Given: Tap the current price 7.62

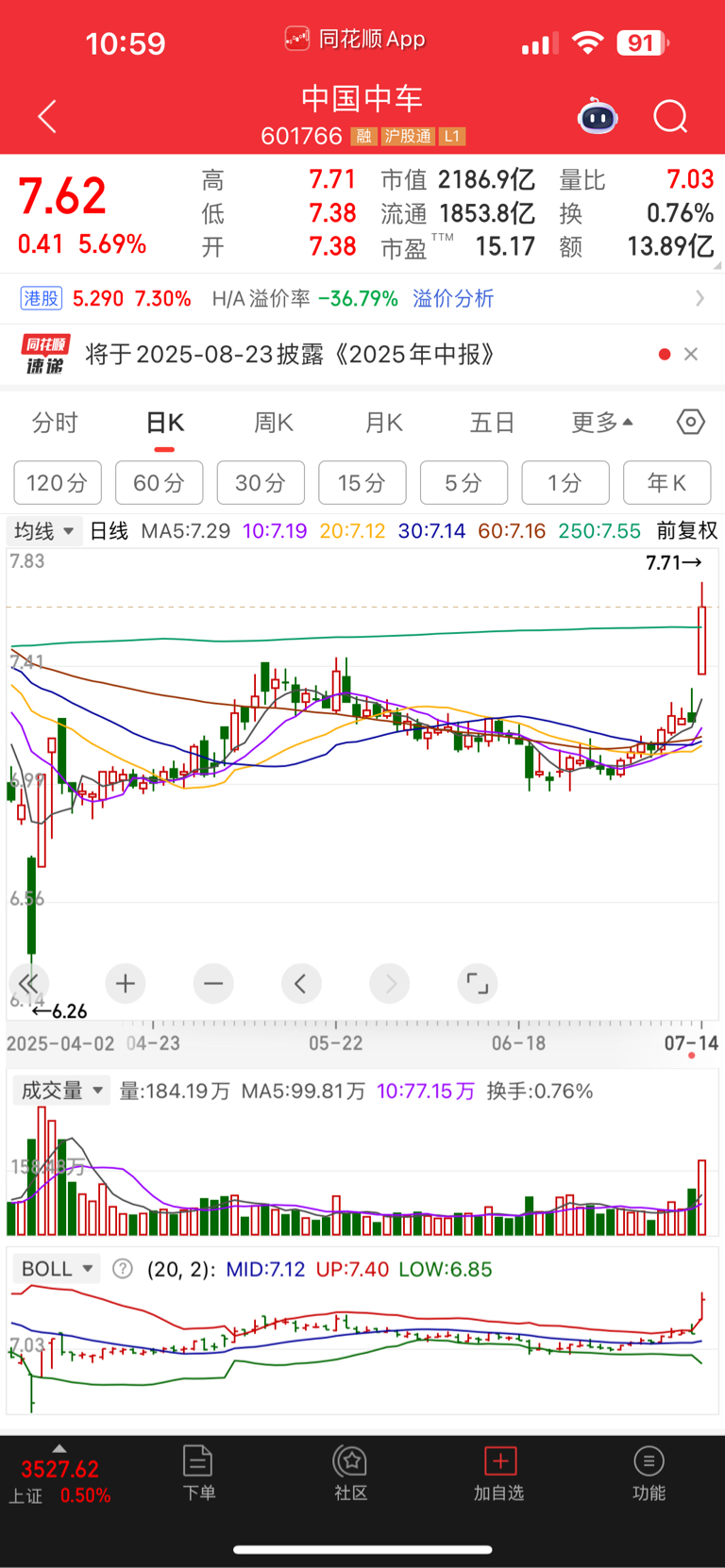Looking at the screenshot, I should click(x=62, y=196).
